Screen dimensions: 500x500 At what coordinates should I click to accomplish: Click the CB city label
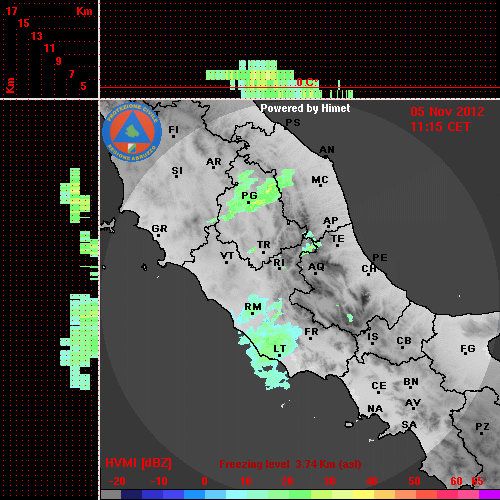tap(404, 341)
